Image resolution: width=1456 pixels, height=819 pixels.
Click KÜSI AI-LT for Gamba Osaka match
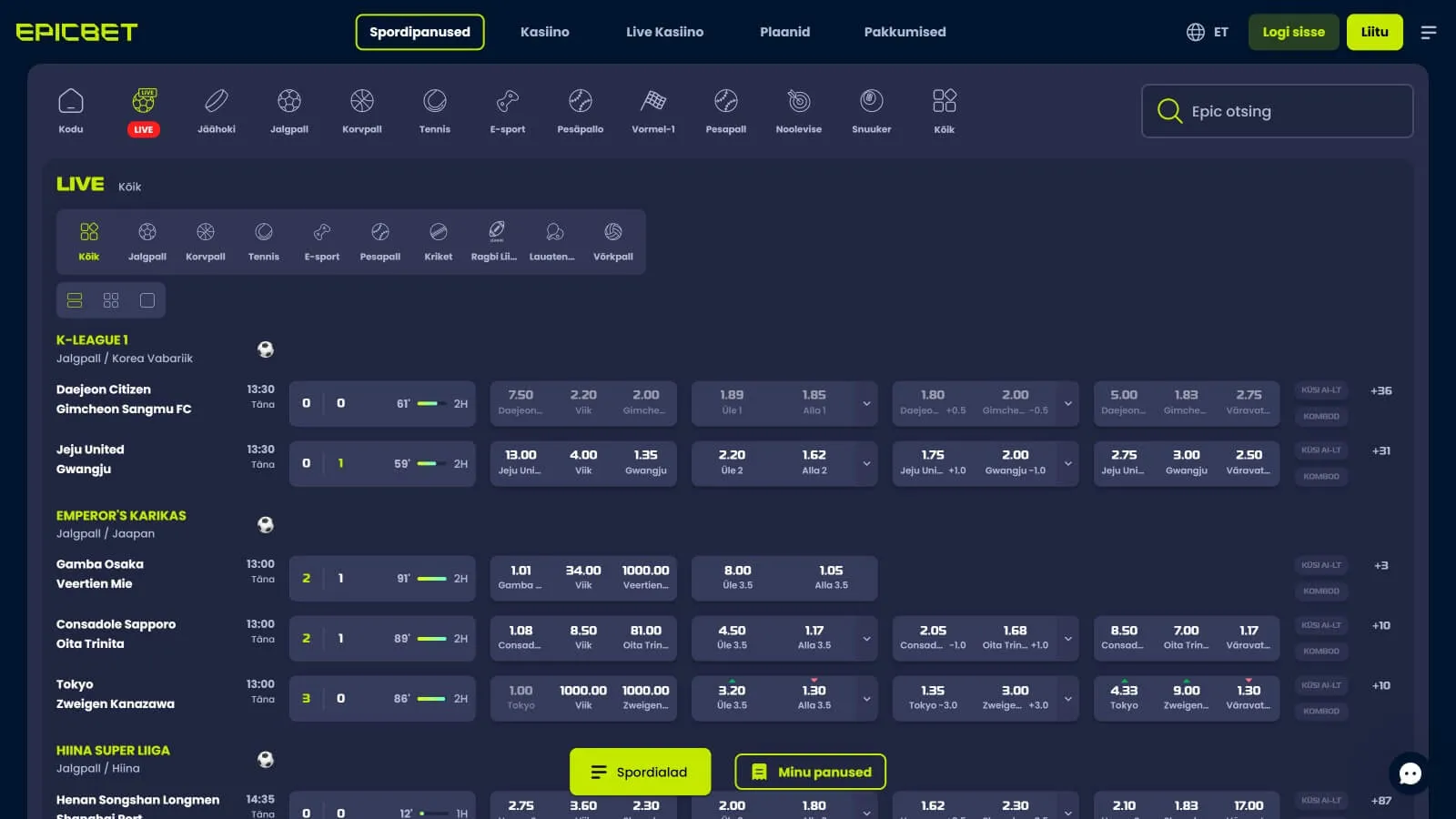(1320, 565)
